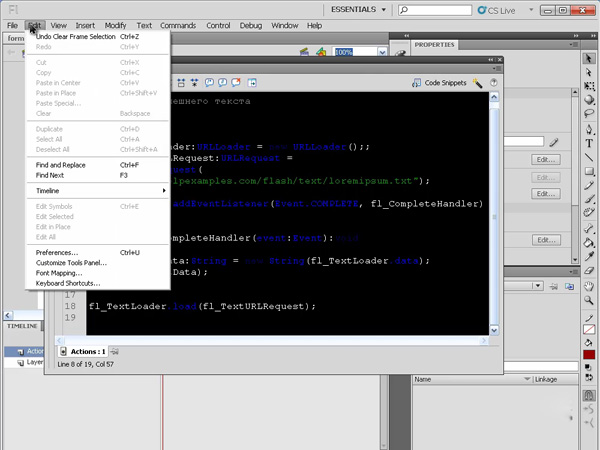Select the black arrow Selection tool
This screenshot has width=600, height=450.
pyautogui.click(x=590, y=59)
